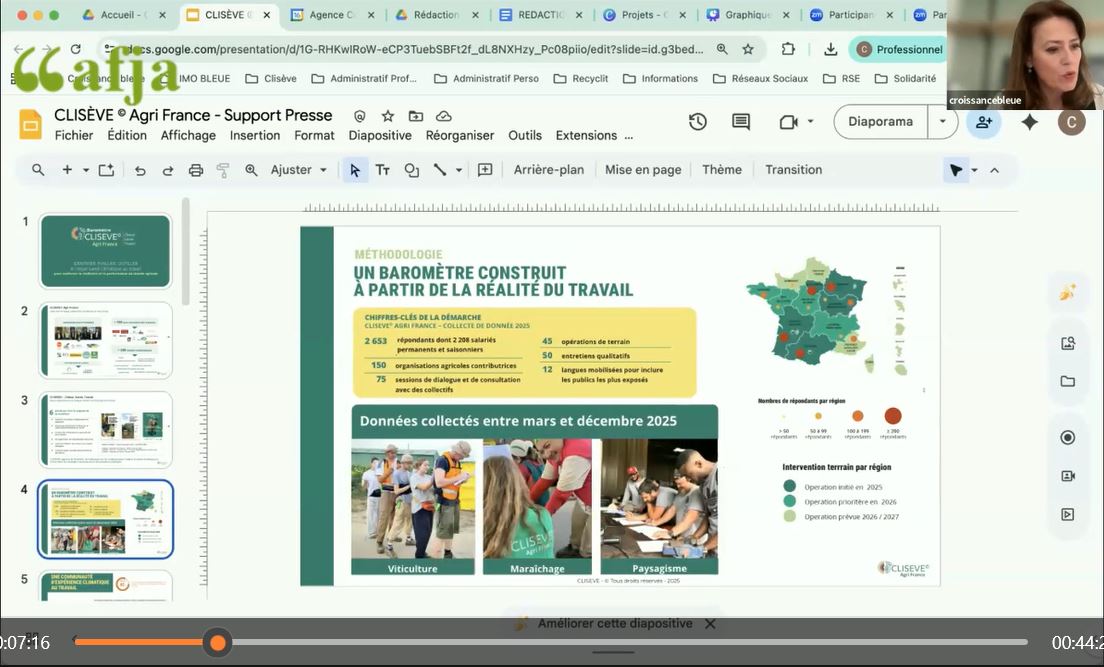The height and width of the screenshot is (667, 1104).
Task: Click the add comment toolbar icon
Action: click(485, 170)
